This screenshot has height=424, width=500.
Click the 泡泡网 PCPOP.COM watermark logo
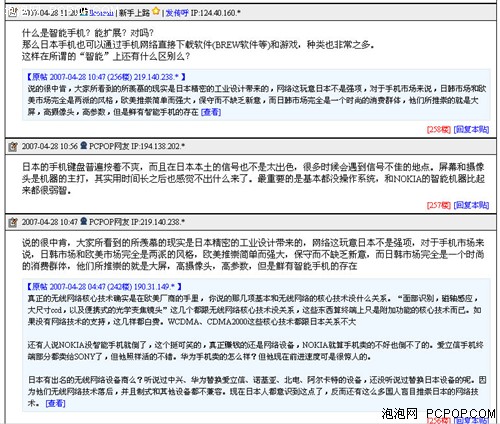coord(438,414)
